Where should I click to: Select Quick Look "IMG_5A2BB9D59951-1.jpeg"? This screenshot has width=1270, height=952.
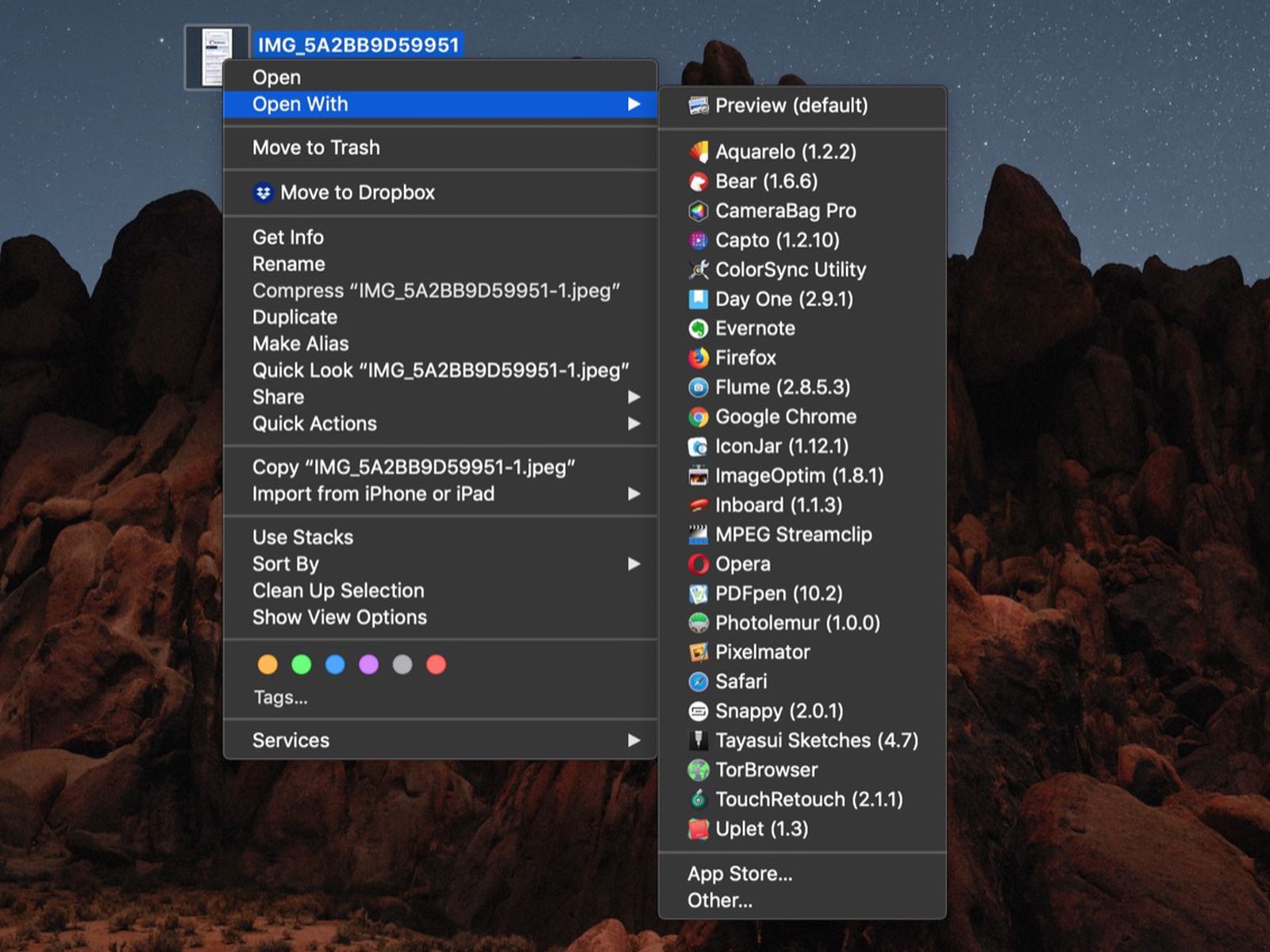pyautogui.click(x=441, y=370)
